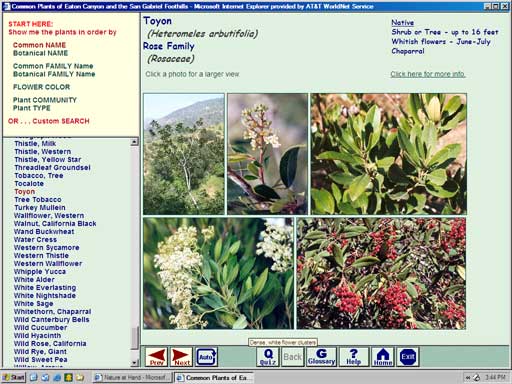The width and height of the screenshot is (512, 384).
Task: Select Whitethorn, Chaparral entry
Action: click(52, 312)
